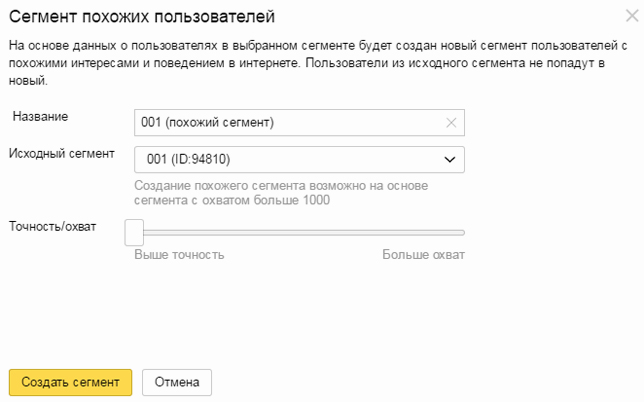Click the slider track end near Больше охват
The image size is (644, 402).
[461, 233]
